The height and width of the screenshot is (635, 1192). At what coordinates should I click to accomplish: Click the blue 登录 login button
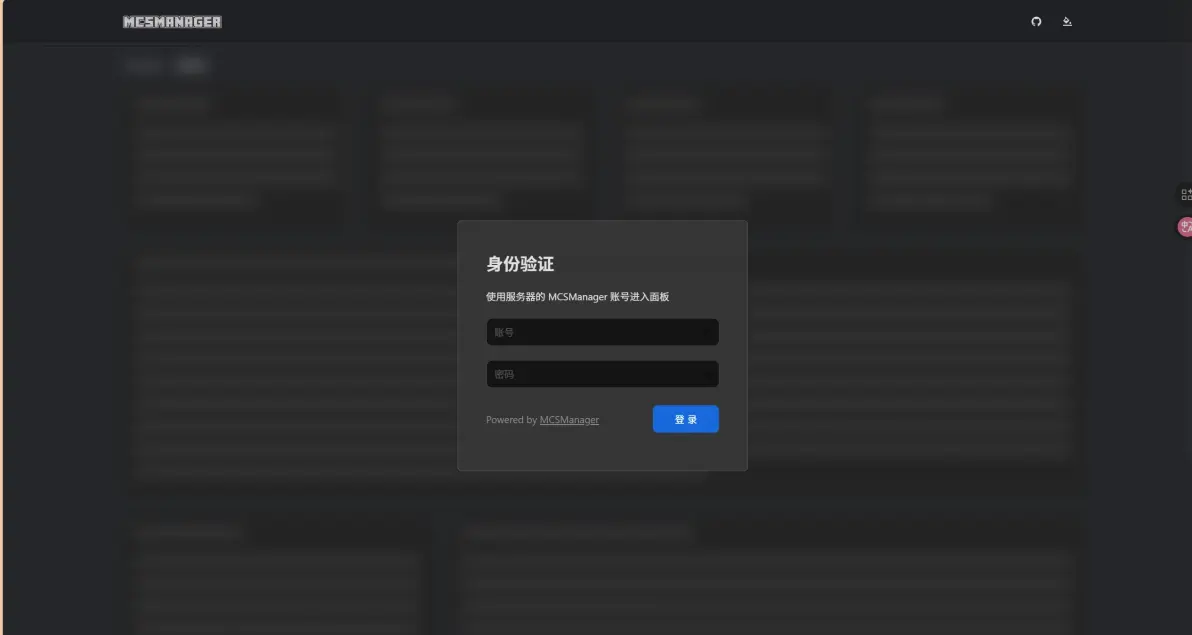pos(686,419)
